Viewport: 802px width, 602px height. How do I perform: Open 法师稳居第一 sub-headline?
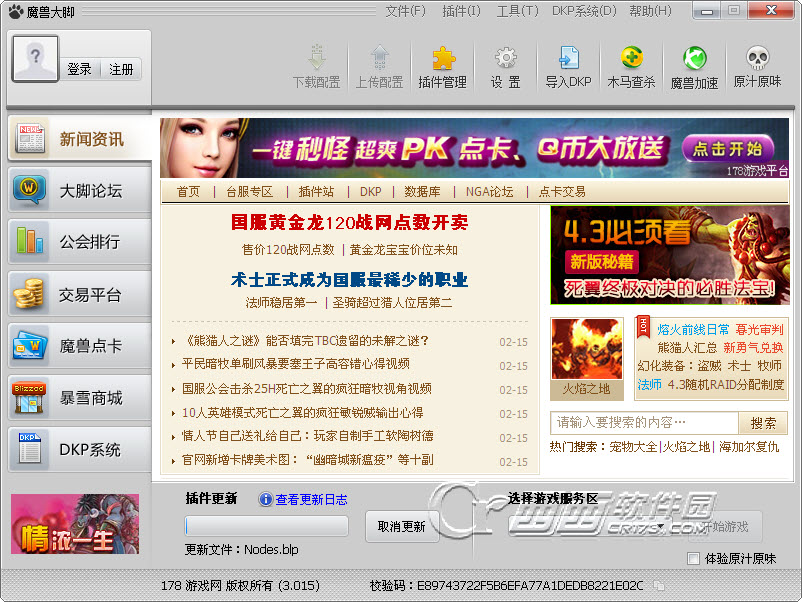click(281, 303)
